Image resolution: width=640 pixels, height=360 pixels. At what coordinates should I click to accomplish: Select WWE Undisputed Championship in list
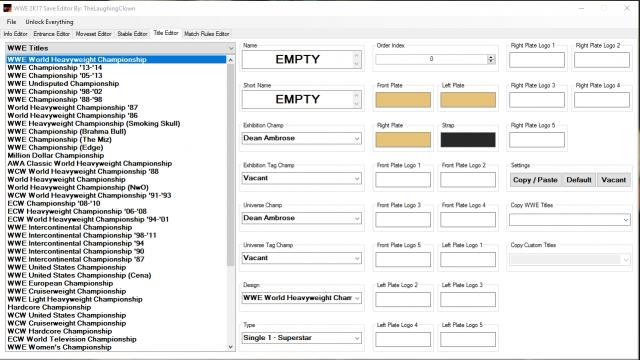(x=116, y=84)
